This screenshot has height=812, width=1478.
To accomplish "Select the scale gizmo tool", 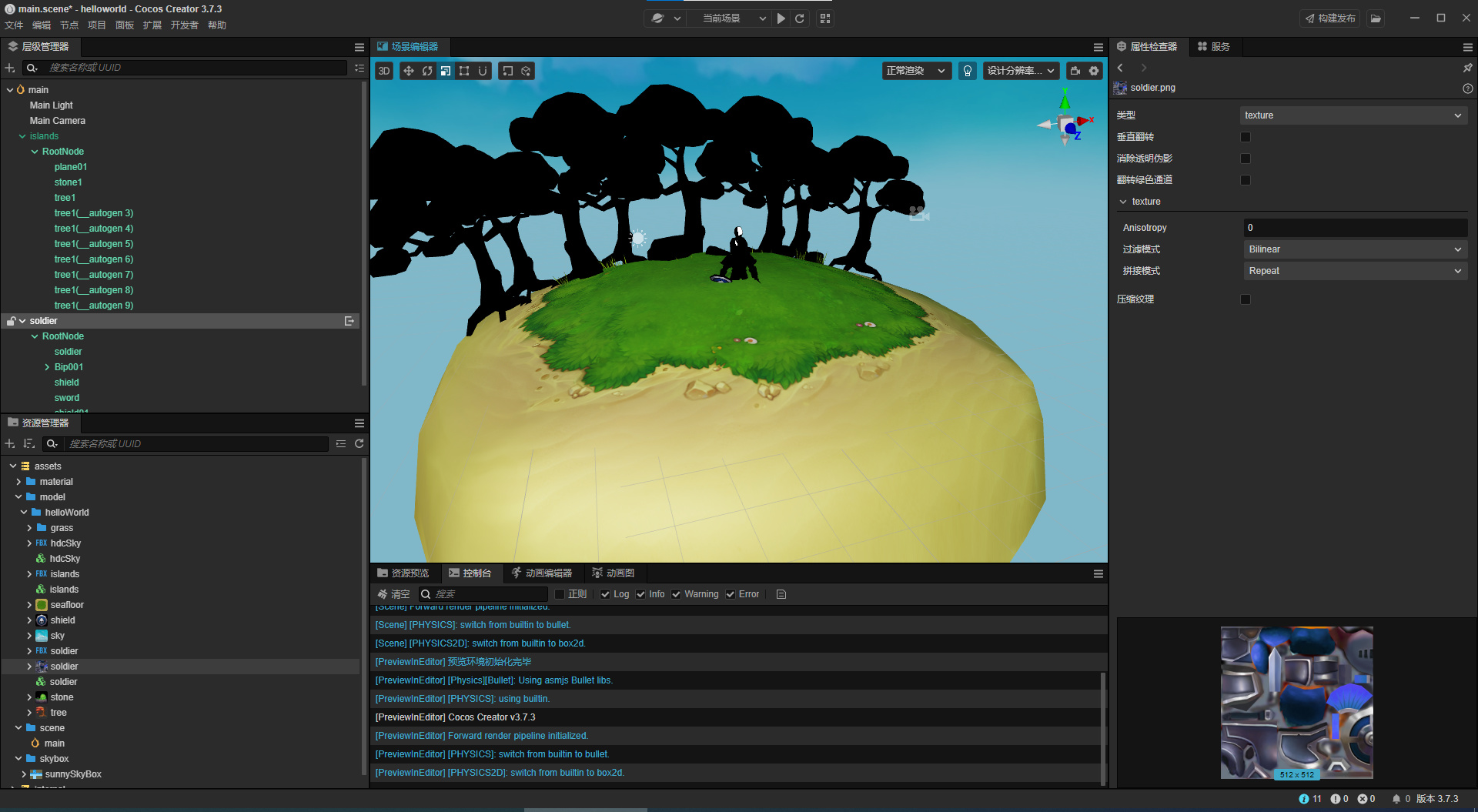I will (x=446, y=71).
